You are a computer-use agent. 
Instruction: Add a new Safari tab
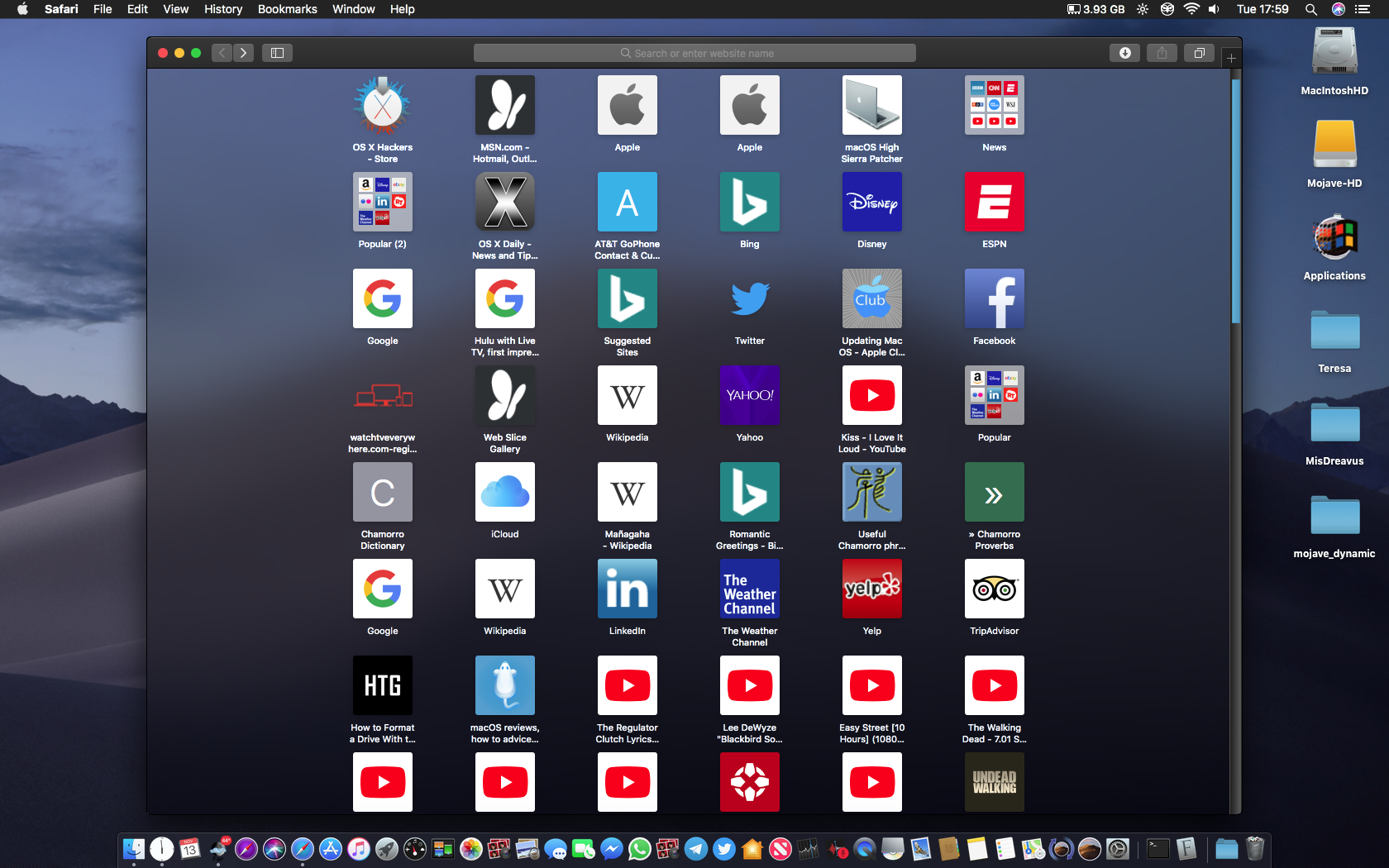1232,58
